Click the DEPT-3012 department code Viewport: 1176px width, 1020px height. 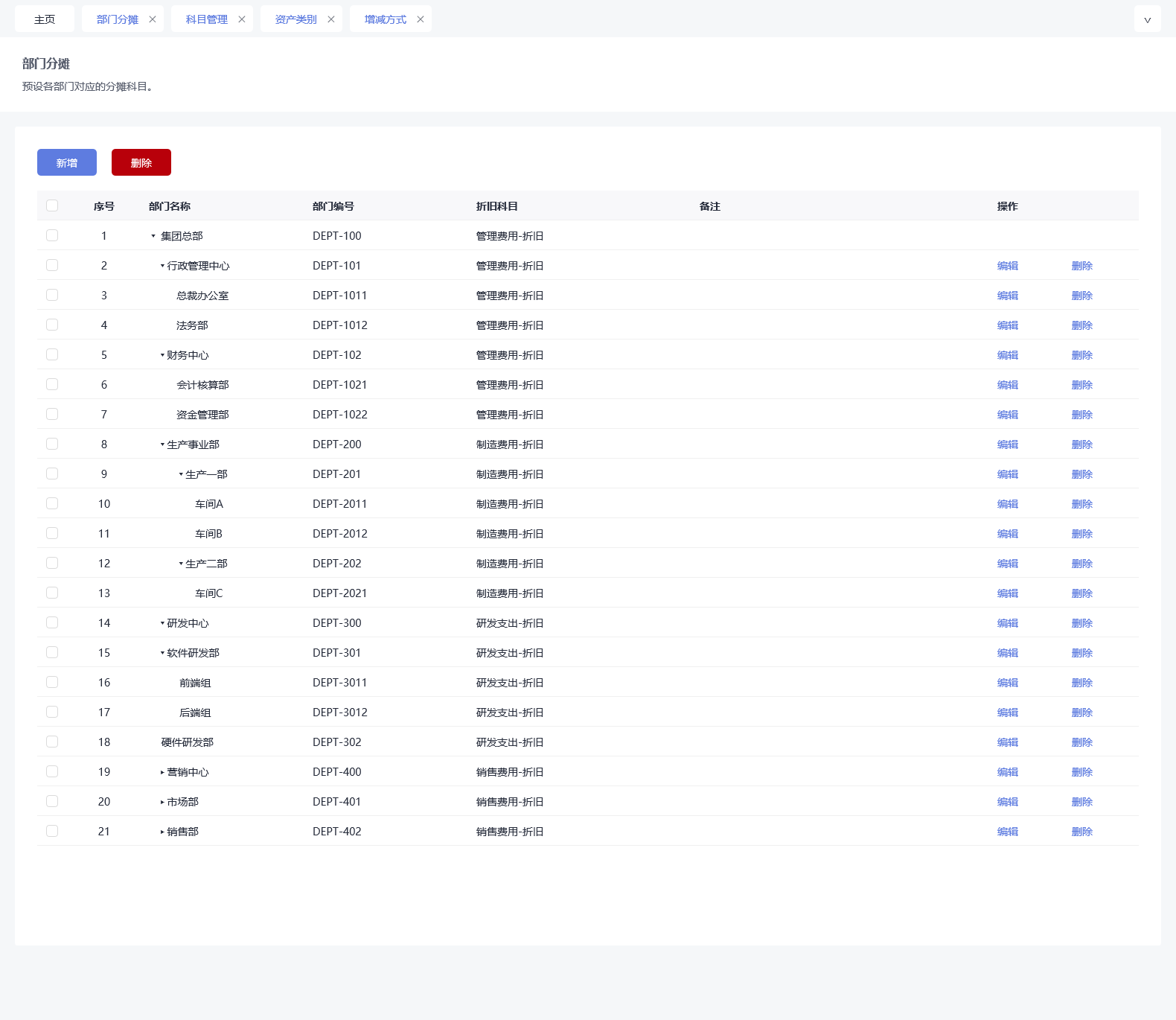pyautogui.click(x=340, y=713)
